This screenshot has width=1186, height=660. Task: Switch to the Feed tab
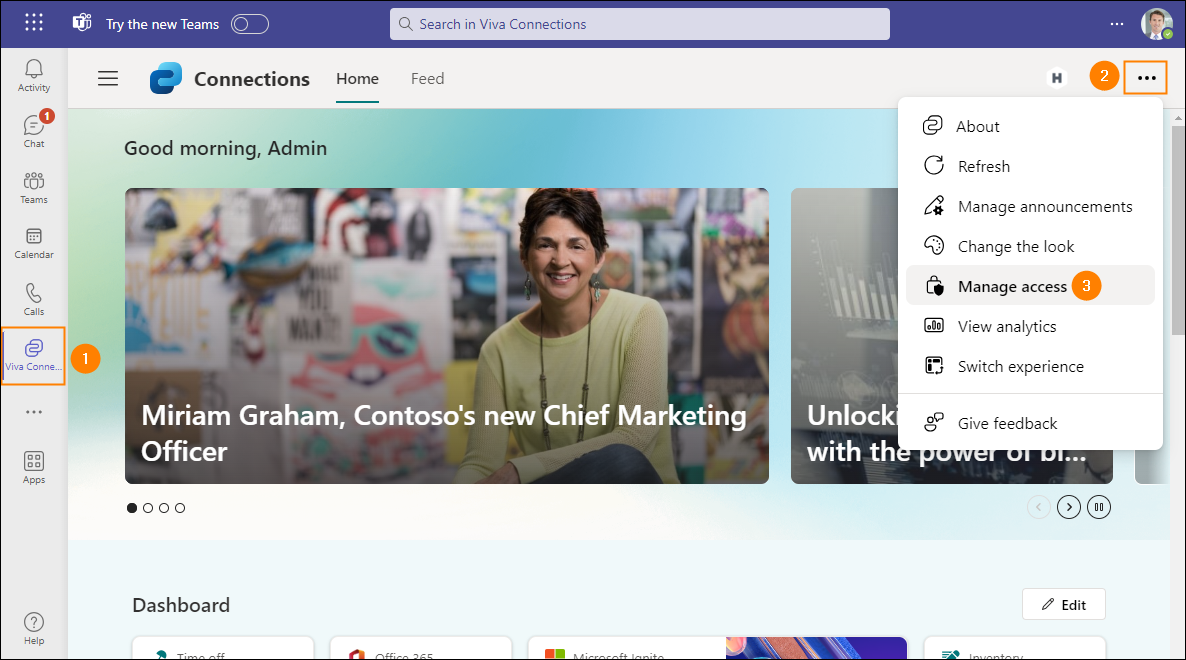427,78
